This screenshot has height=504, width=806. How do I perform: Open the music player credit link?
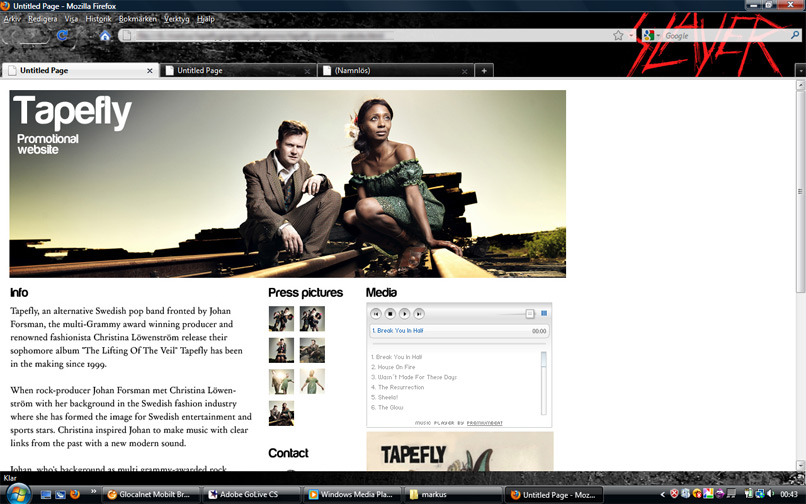(485, 423)
